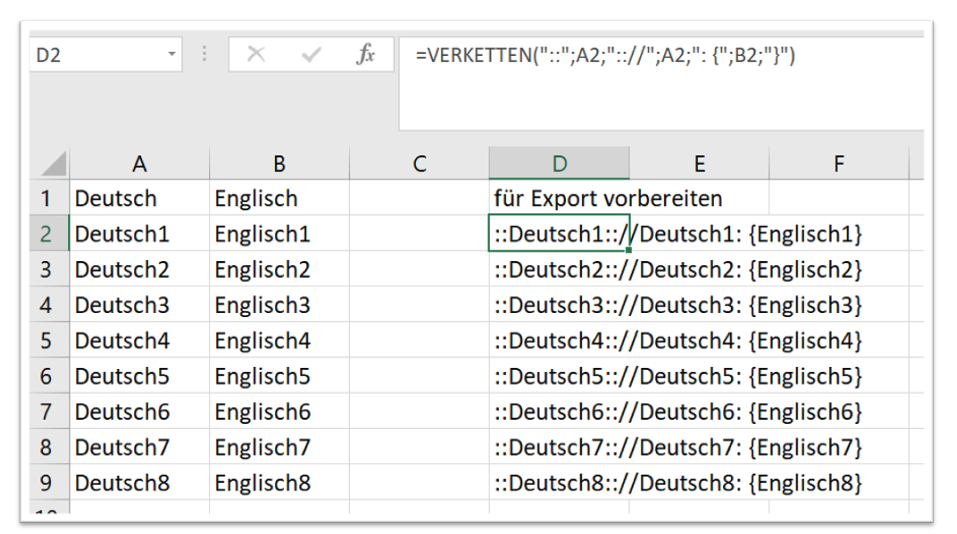Screen dimensions: 957x534
Task: Select column C header
Action: click(x=419, y=164)
